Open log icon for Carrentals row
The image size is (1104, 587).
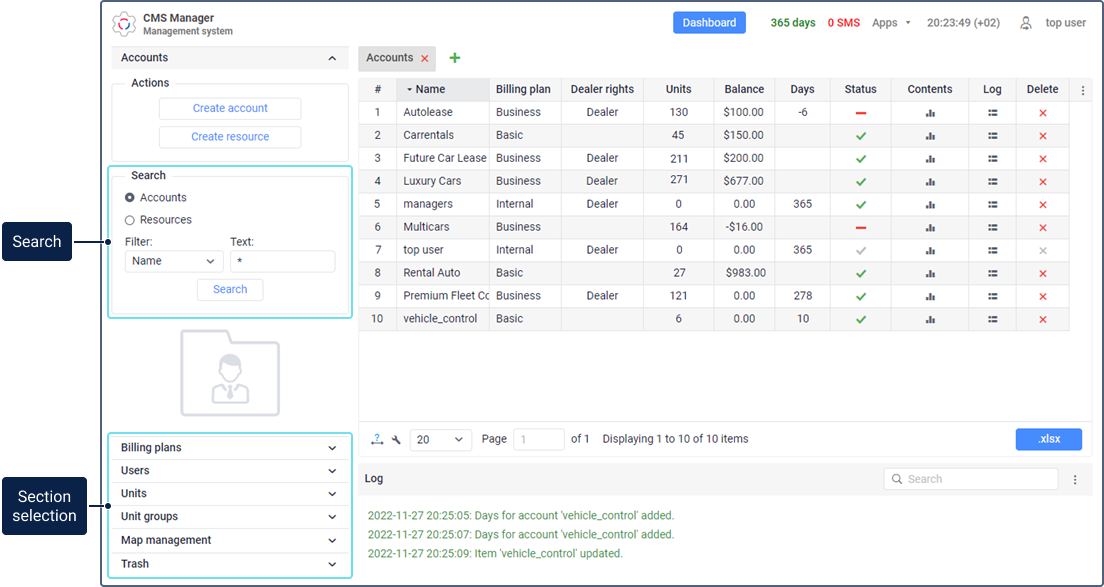point(992,136)
